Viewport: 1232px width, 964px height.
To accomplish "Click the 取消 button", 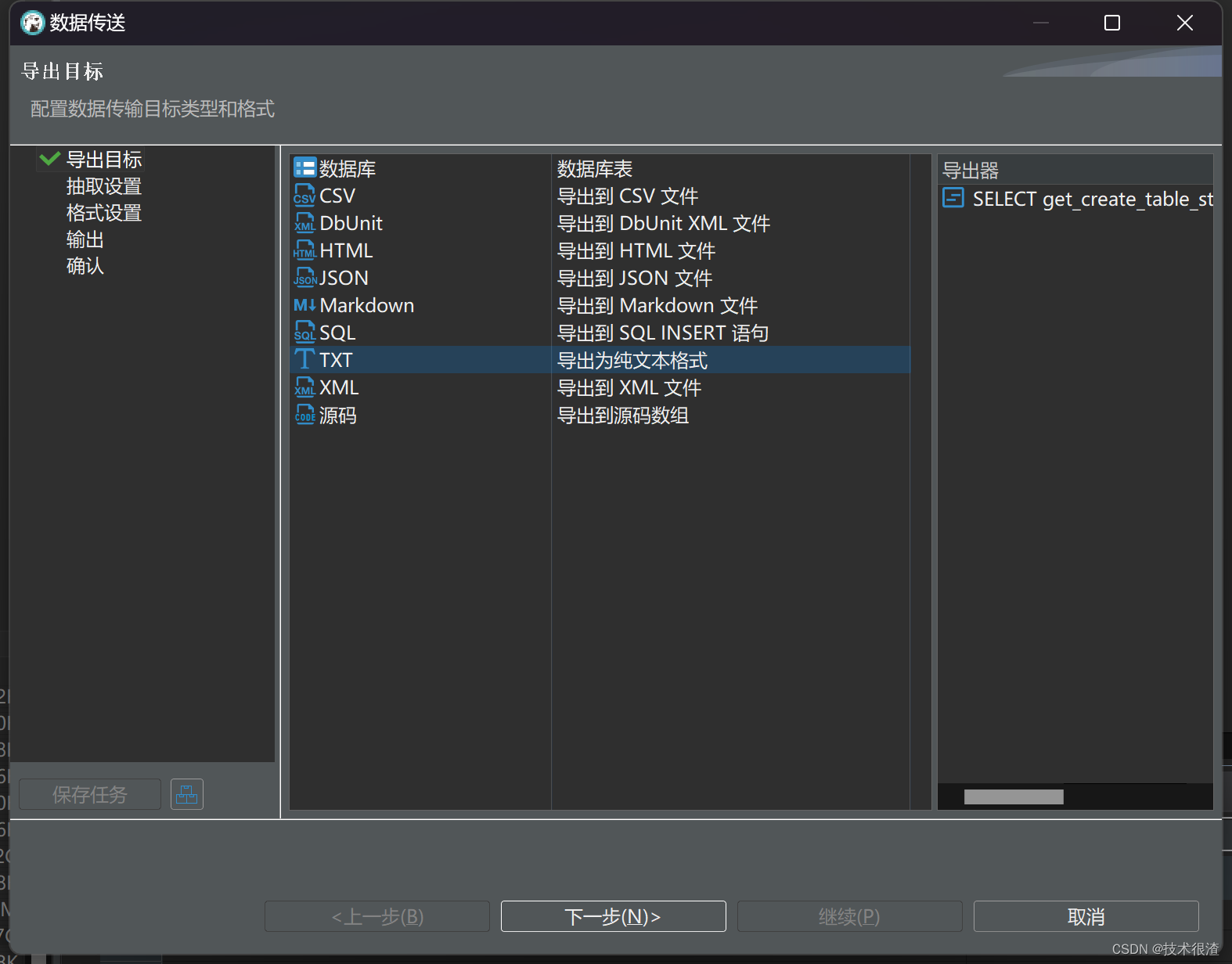I will (x=1086, y=916).
